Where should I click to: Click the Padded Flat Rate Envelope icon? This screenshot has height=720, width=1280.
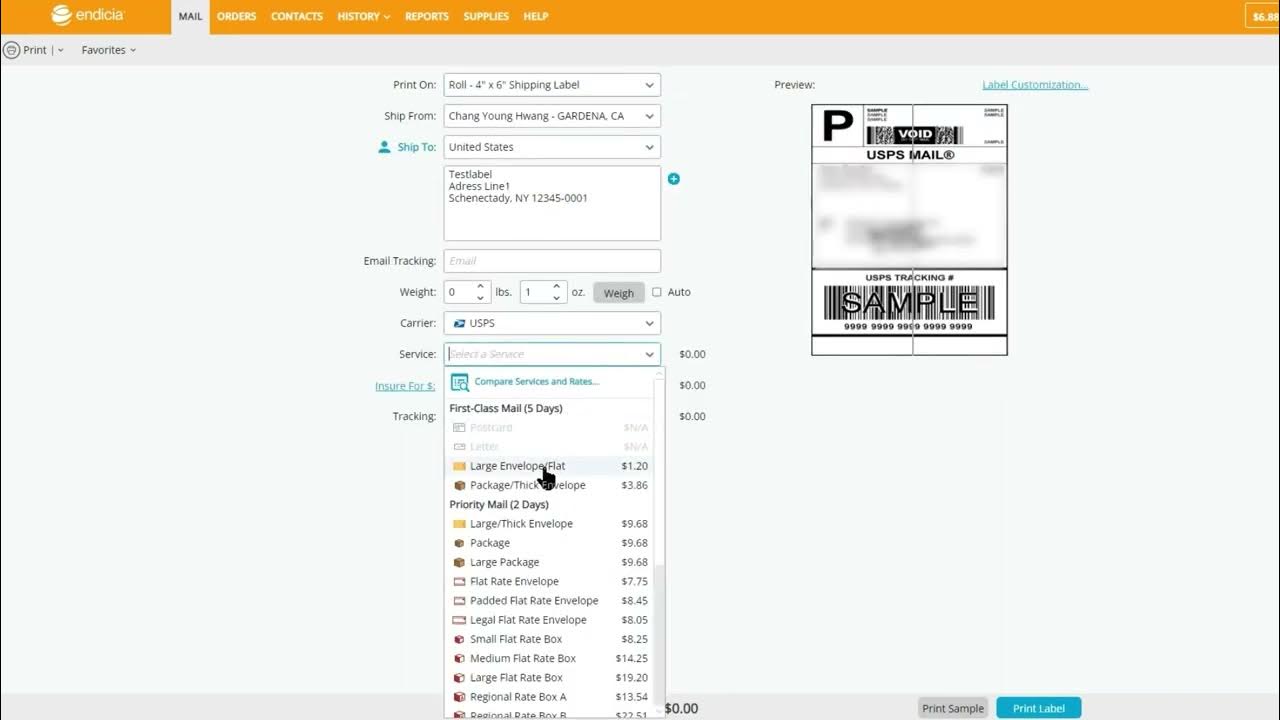click(459, 601)
